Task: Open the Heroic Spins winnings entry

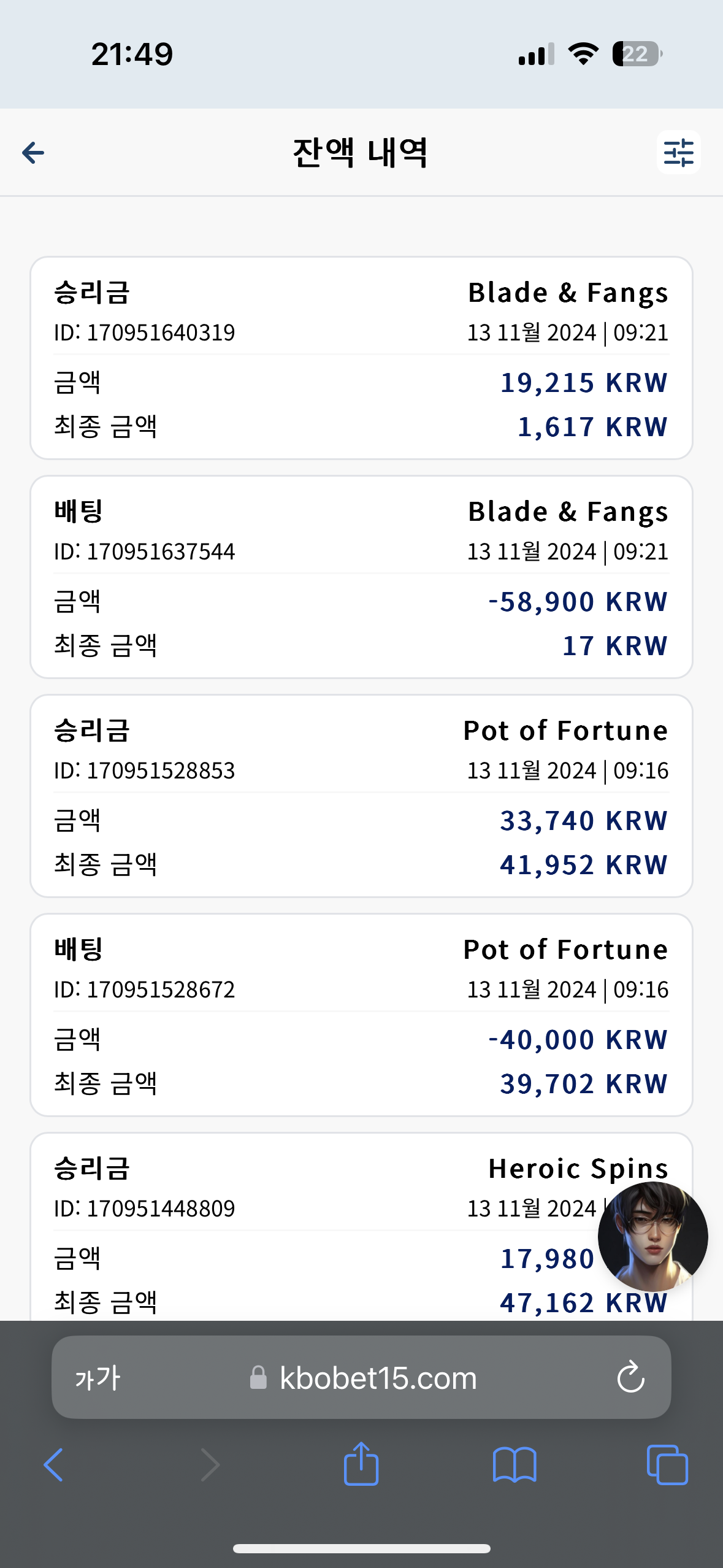Action: pos(361,1227)
